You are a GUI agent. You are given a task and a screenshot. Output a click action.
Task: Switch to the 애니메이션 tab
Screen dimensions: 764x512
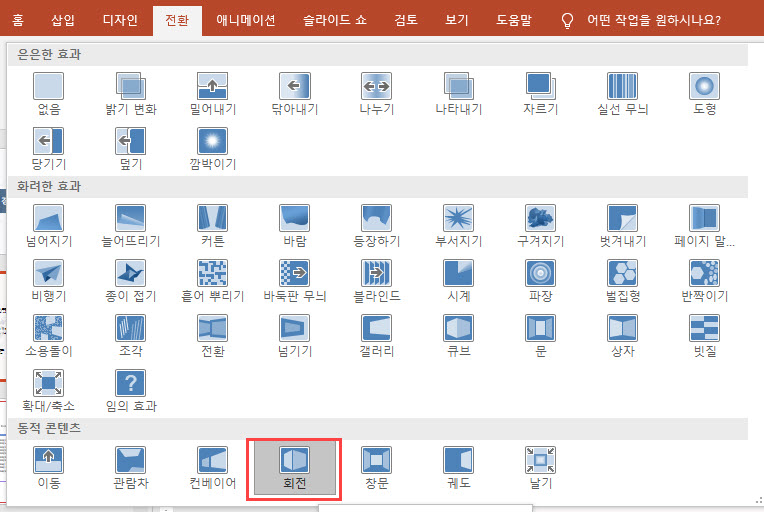(246, 20)
